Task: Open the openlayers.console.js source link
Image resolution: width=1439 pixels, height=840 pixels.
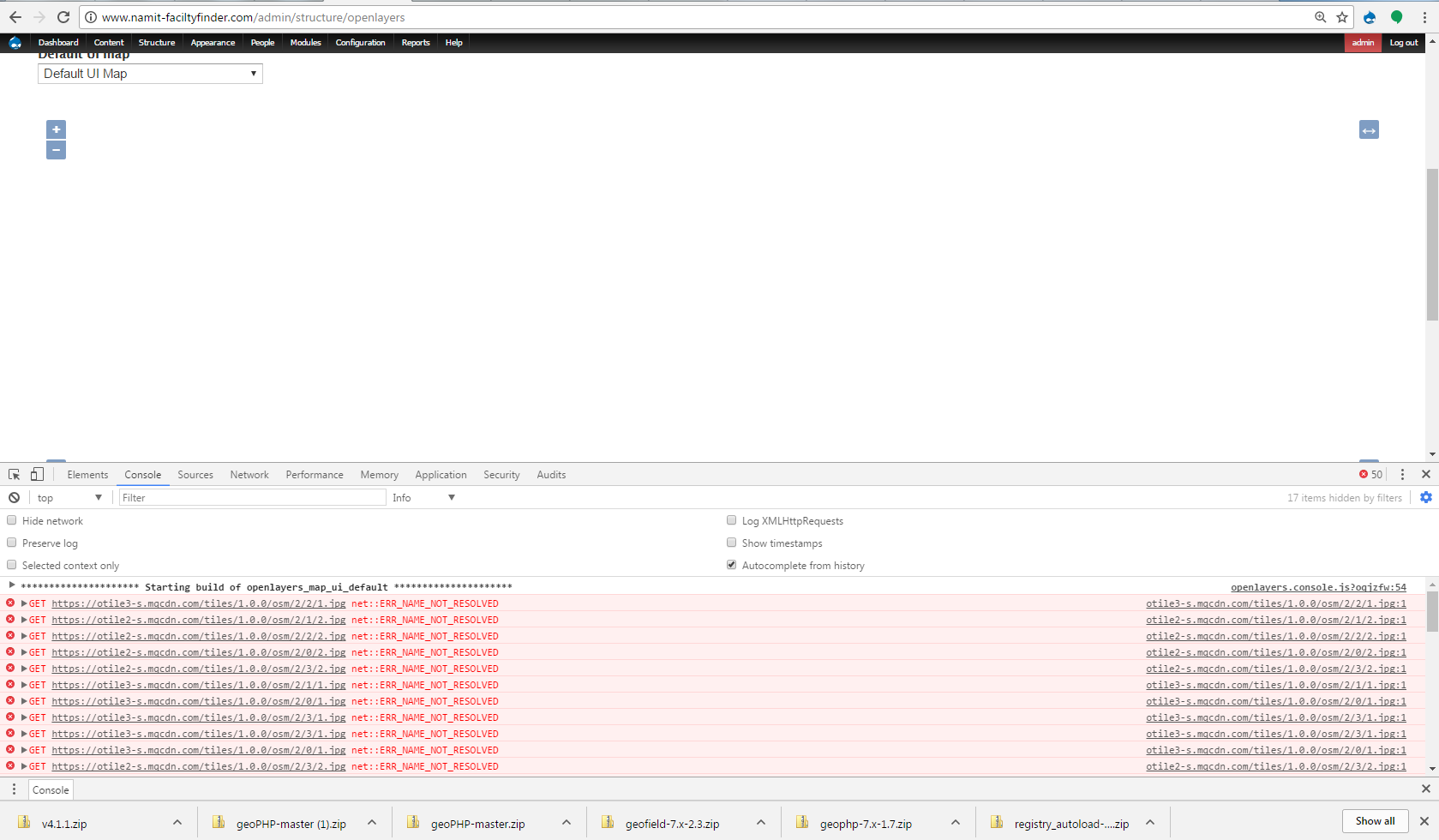Action: tap(1318, 587)
